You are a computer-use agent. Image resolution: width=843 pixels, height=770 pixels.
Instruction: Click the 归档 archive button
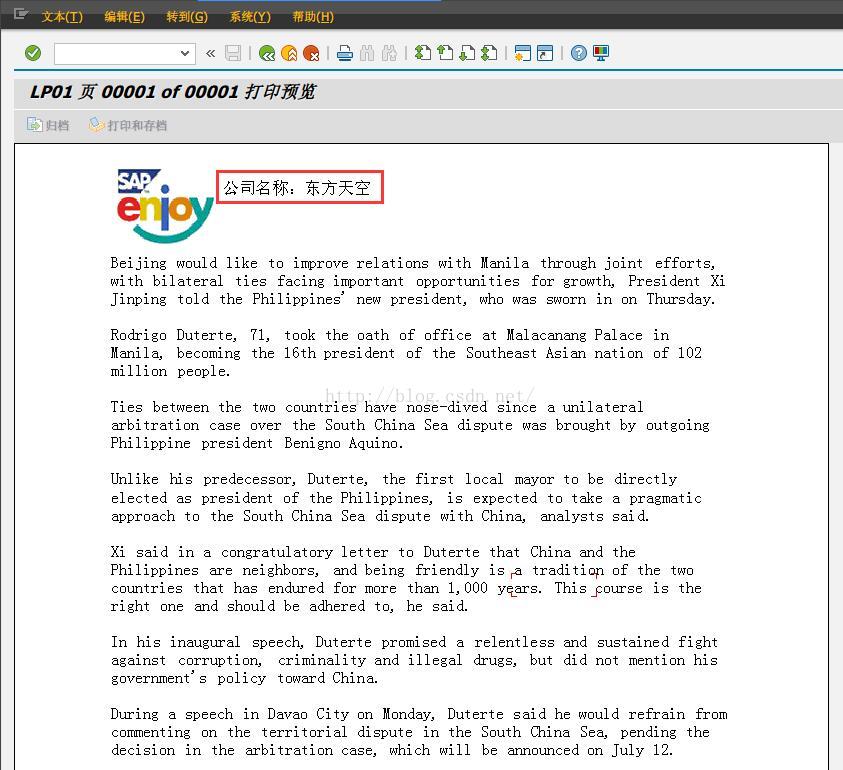tap(48, 125)
